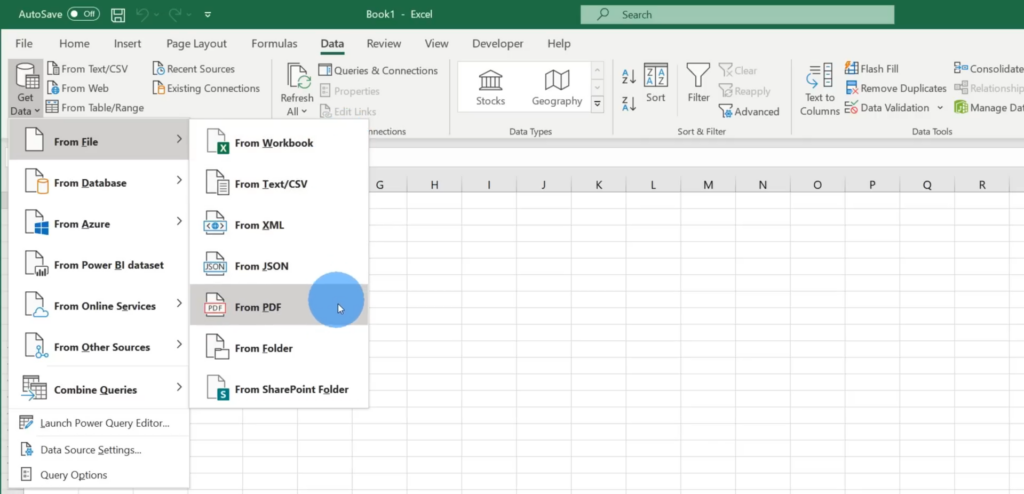Image resolution: width=1024 pixels, height=494 pixels.
Task: Select the Stocks data type
Action: (x=490, y=88)
